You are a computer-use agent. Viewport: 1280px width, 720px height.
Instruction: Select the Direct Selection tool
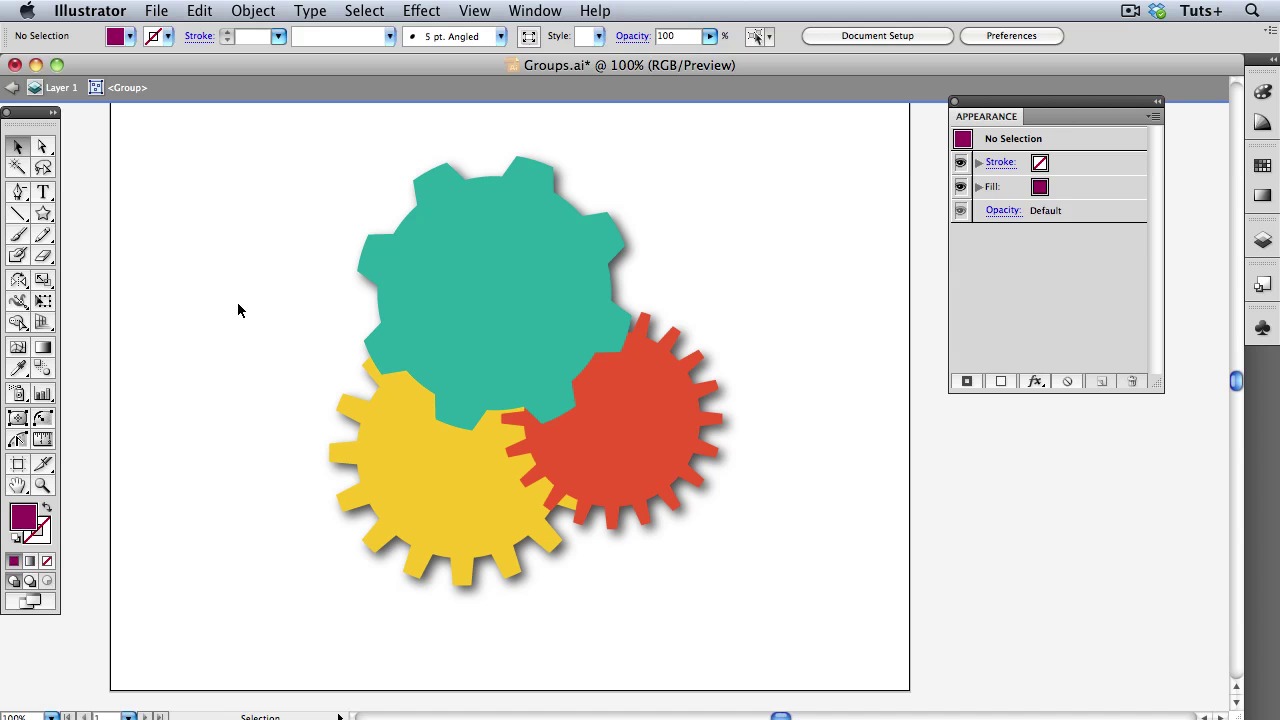point(43,147)
